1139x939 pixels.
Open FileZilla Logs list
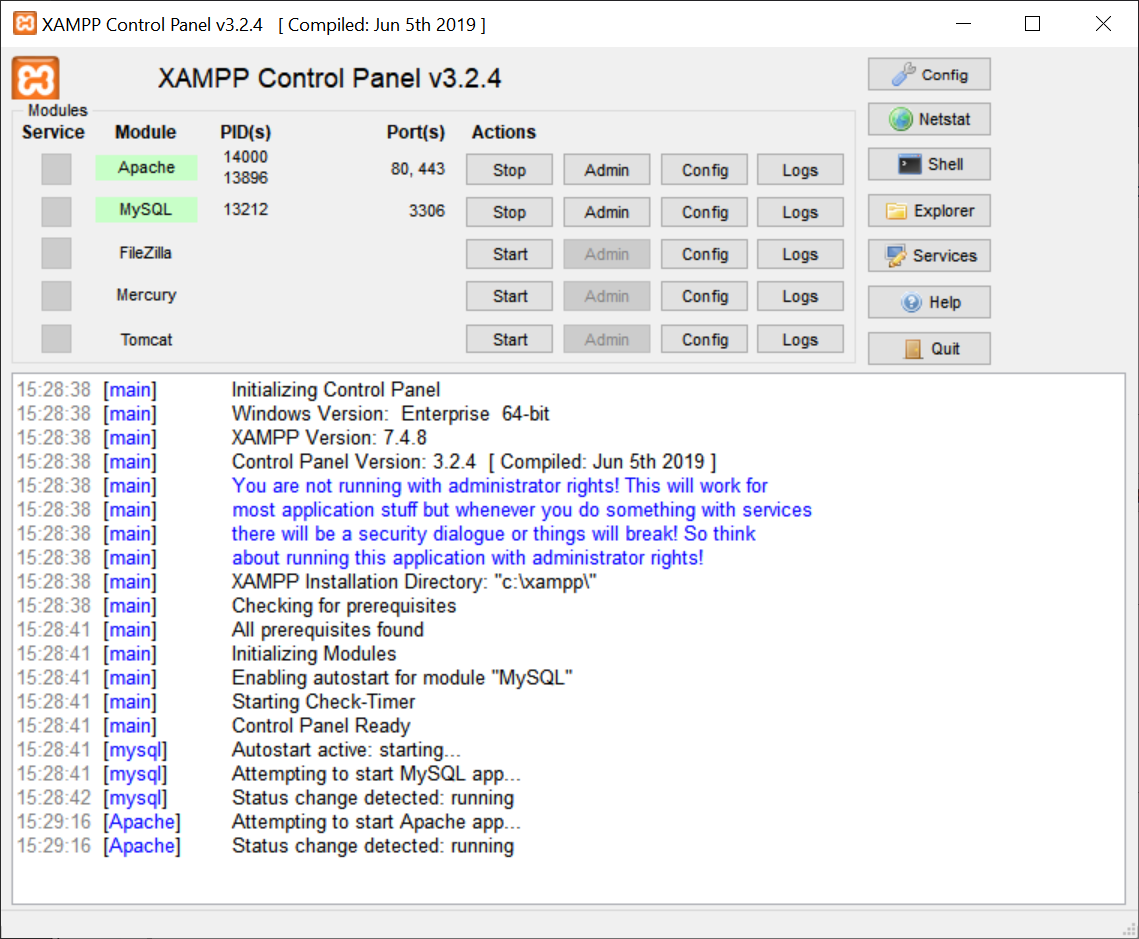coord(800,254)
